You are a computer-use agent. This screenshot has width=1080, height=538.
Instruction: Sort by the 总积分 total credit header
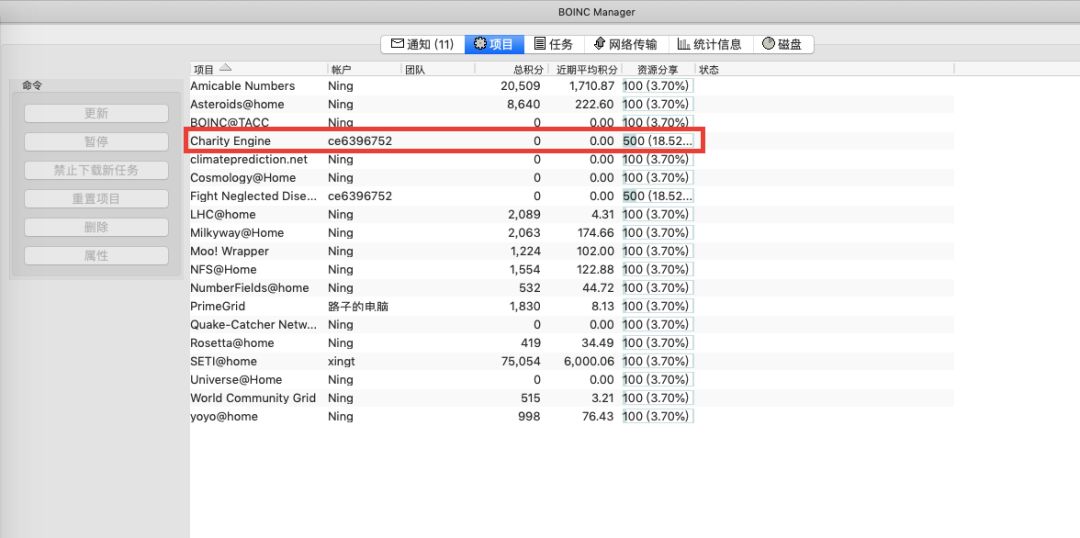(512, 69)
